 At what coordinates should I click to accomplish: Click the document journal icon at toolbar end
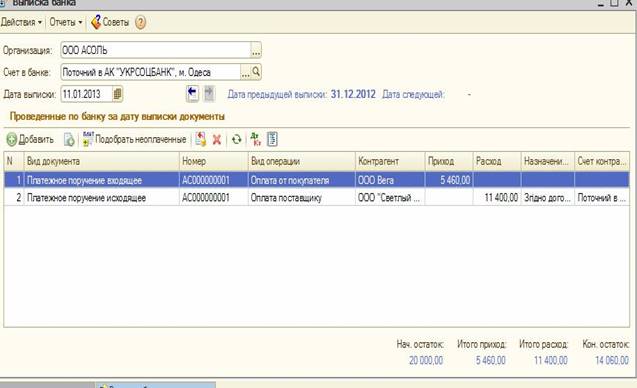click(272, 139)
